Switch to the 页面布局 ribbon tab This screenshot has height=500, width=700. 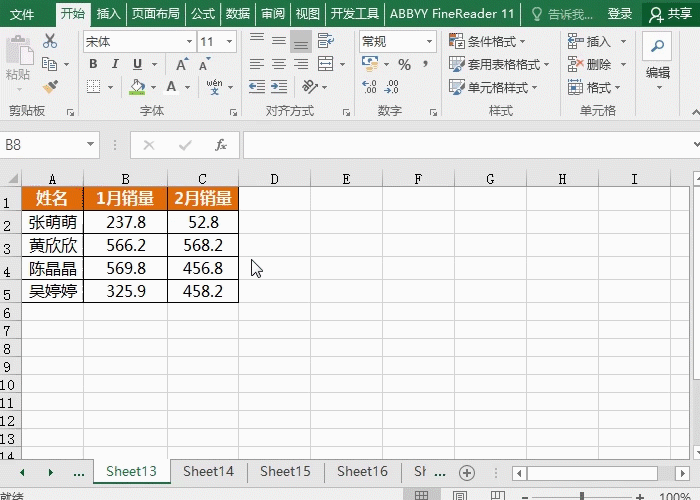pyautogui.click(x=155, y=14)
